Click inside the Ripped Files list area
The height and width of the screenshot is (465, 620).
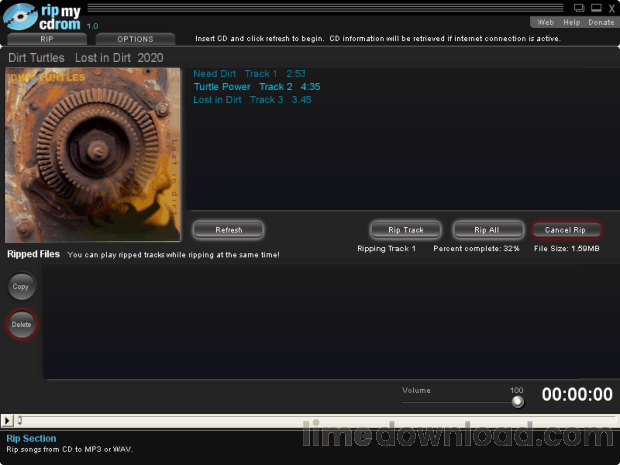point(331,321)
